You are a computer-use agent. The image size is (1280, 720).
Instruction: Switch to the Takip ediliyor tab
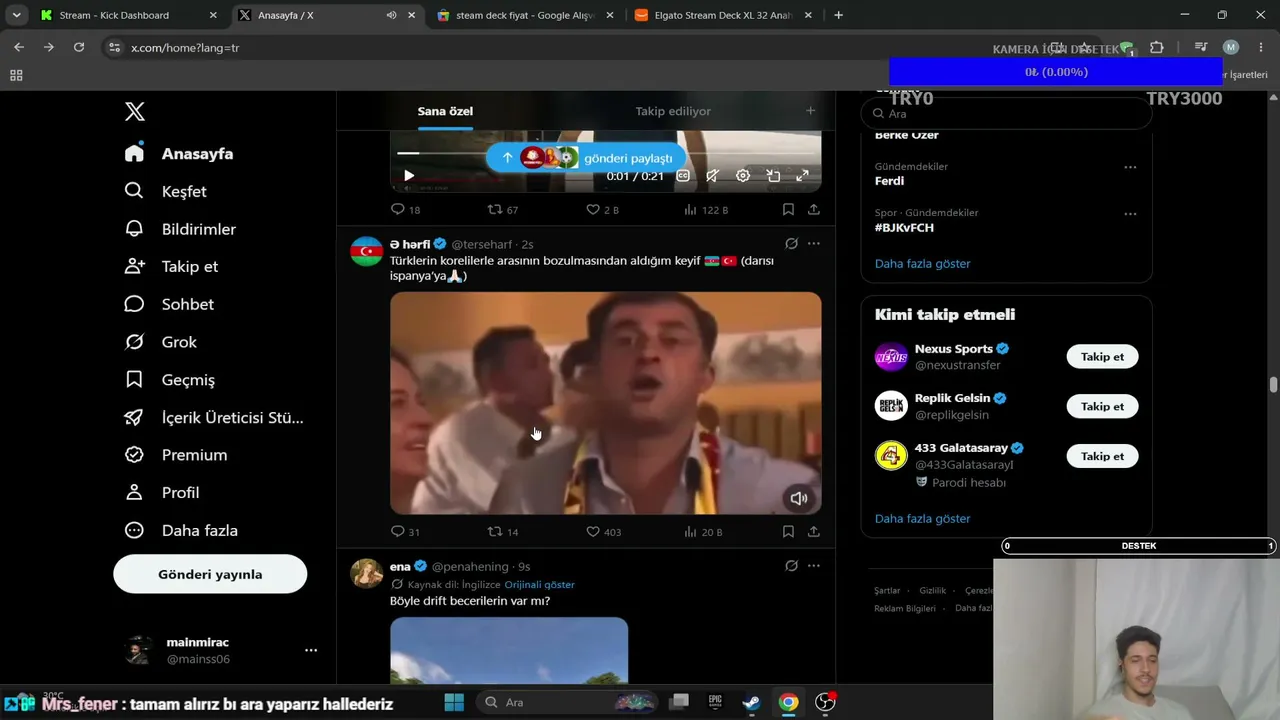pos(673,111)
